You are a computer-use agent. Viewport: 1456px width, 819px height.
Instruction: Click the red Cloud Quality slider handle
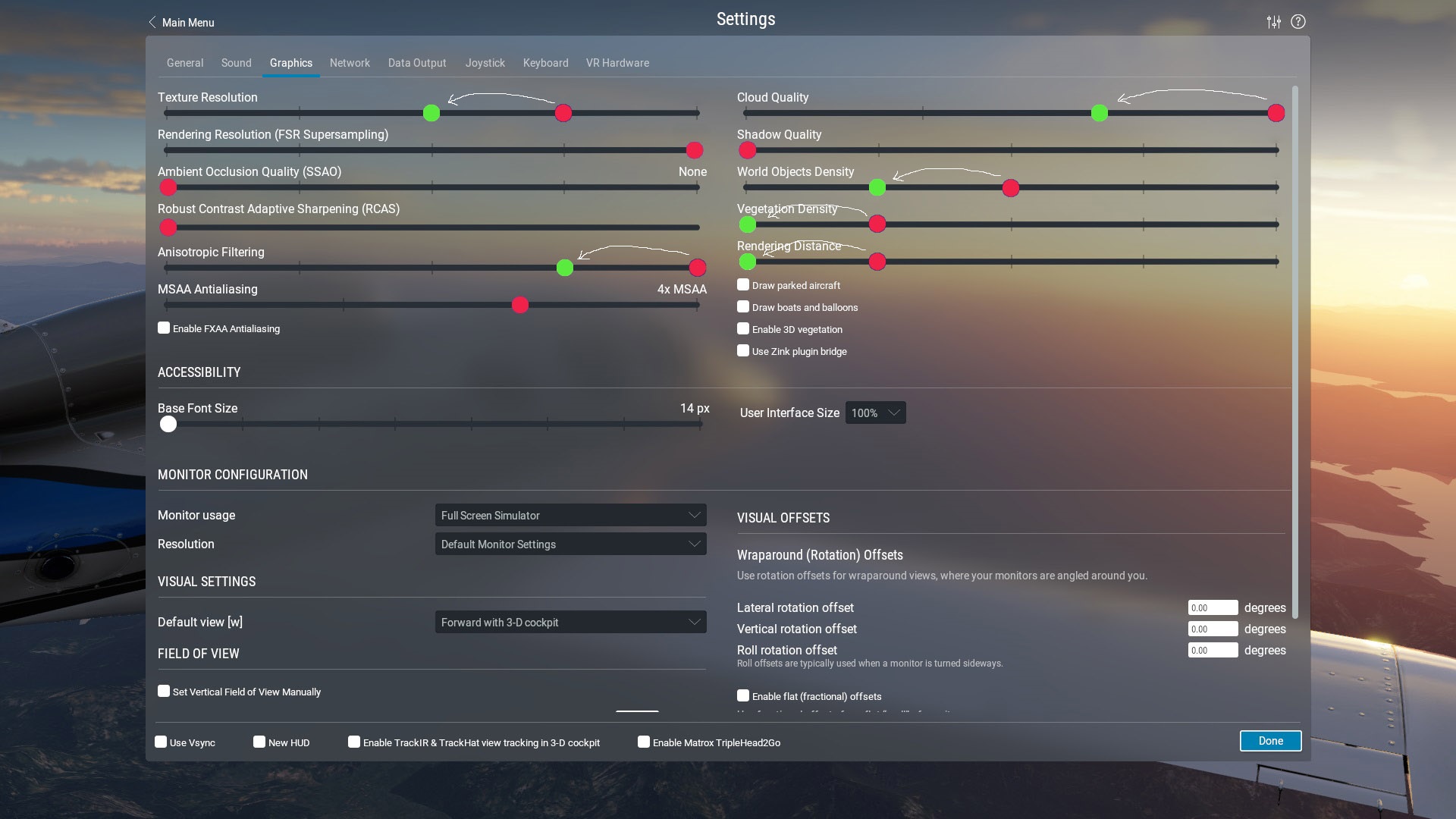[1276, 113]
